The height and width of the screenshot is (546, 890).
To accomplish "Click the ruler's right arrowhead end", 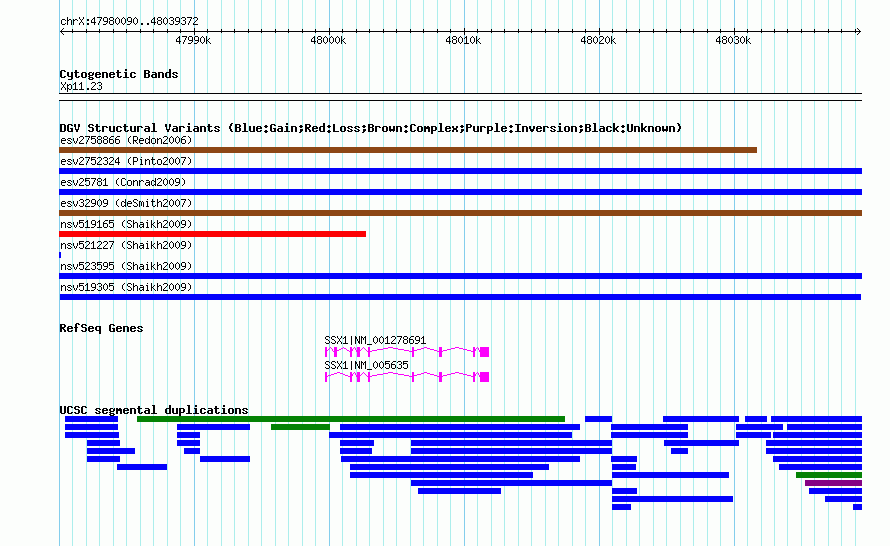I will [859, 31].
